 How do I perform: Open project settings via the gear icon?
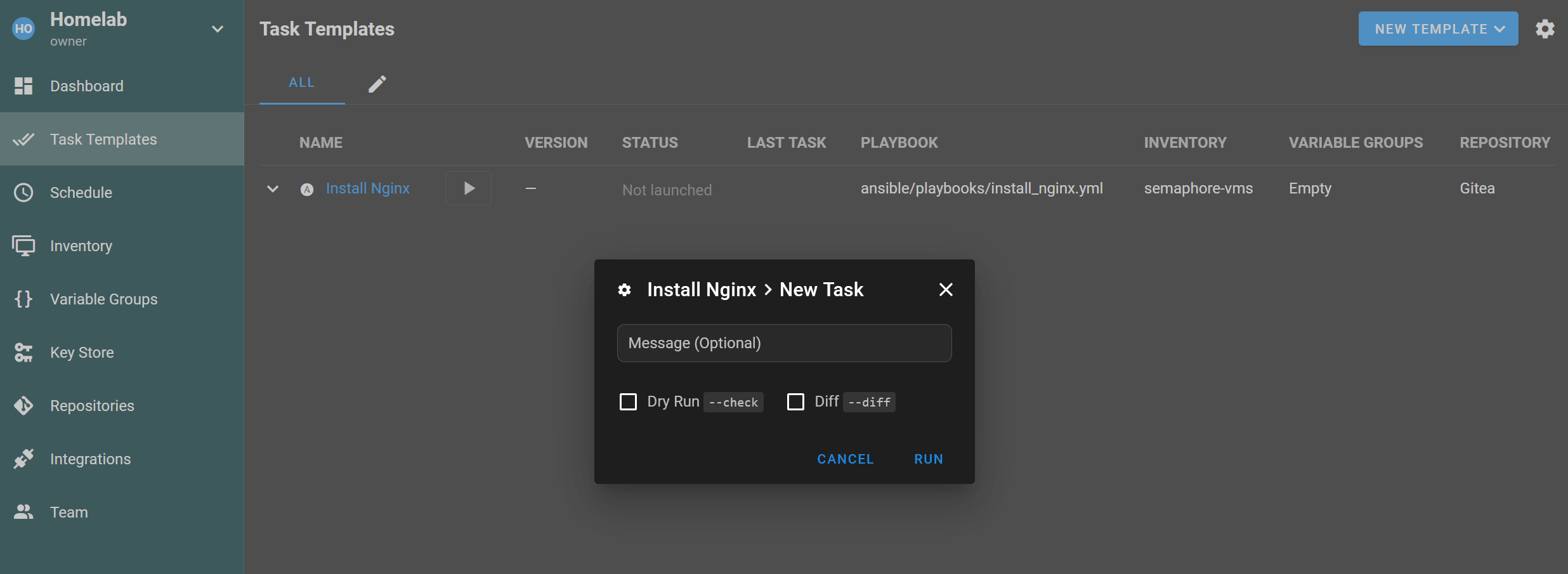(1545, 29)
